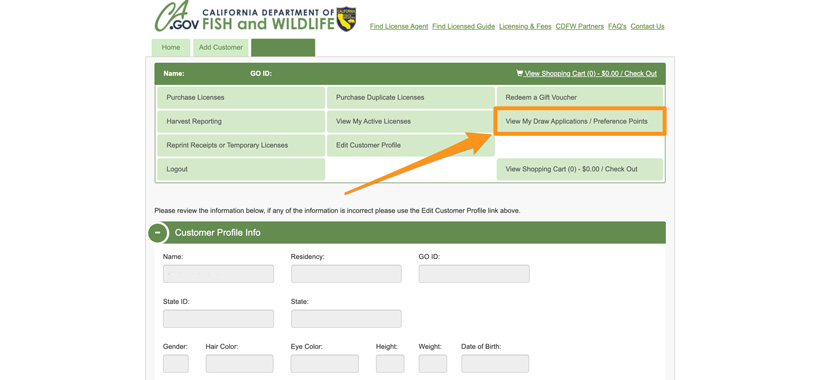Click Edit Customer Profile

(411, 145)
